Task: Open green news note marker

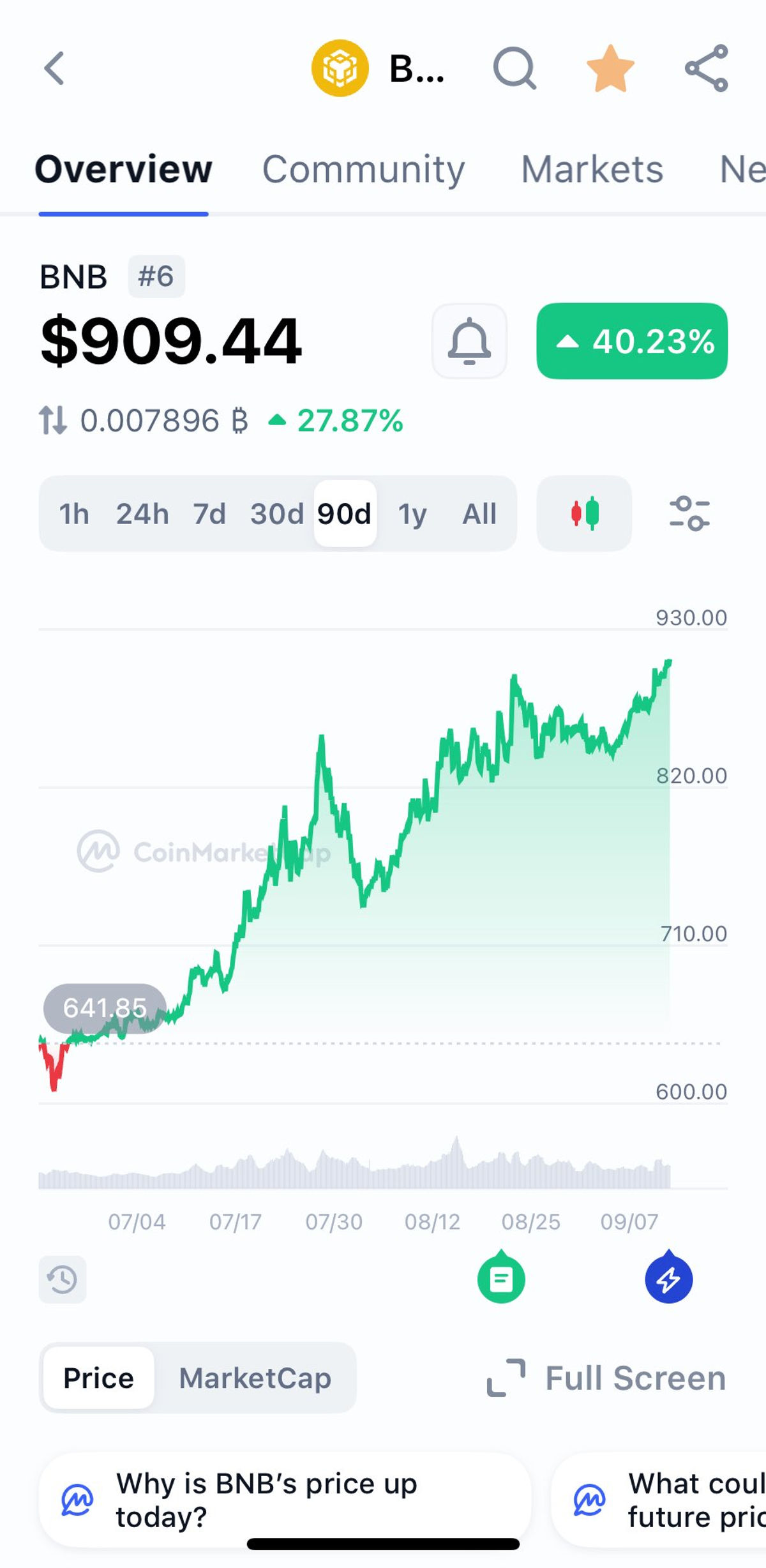Action: 501,1277
